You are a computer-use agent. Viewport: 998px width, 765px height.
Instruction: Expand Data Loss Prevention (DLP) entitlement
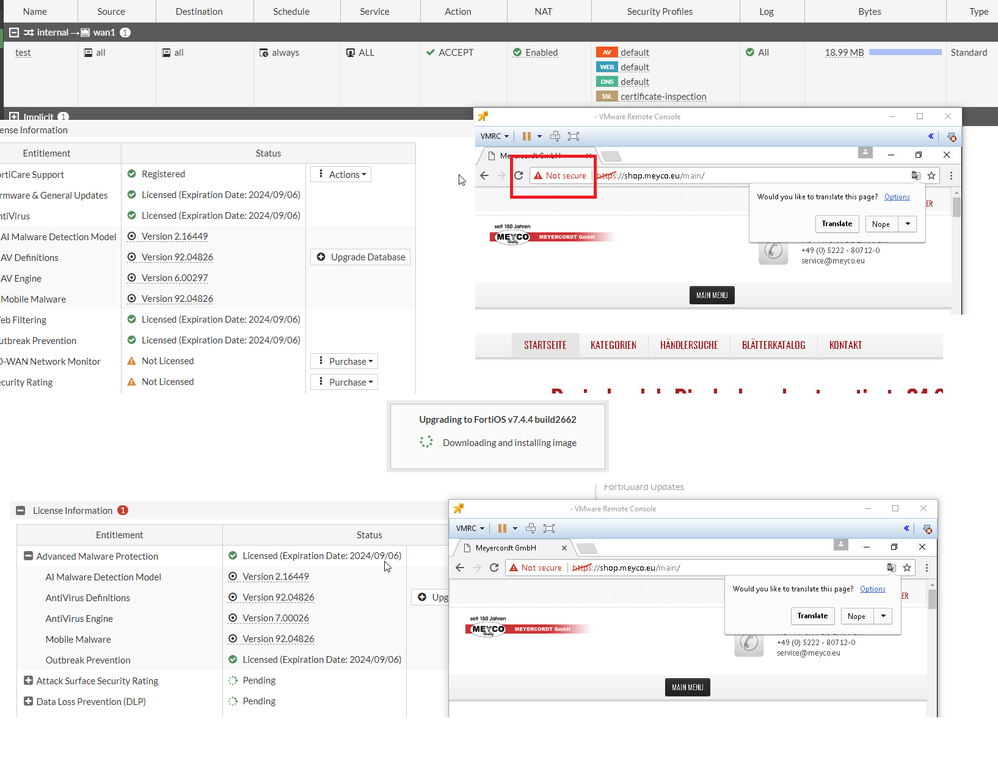tap(28, 701)
